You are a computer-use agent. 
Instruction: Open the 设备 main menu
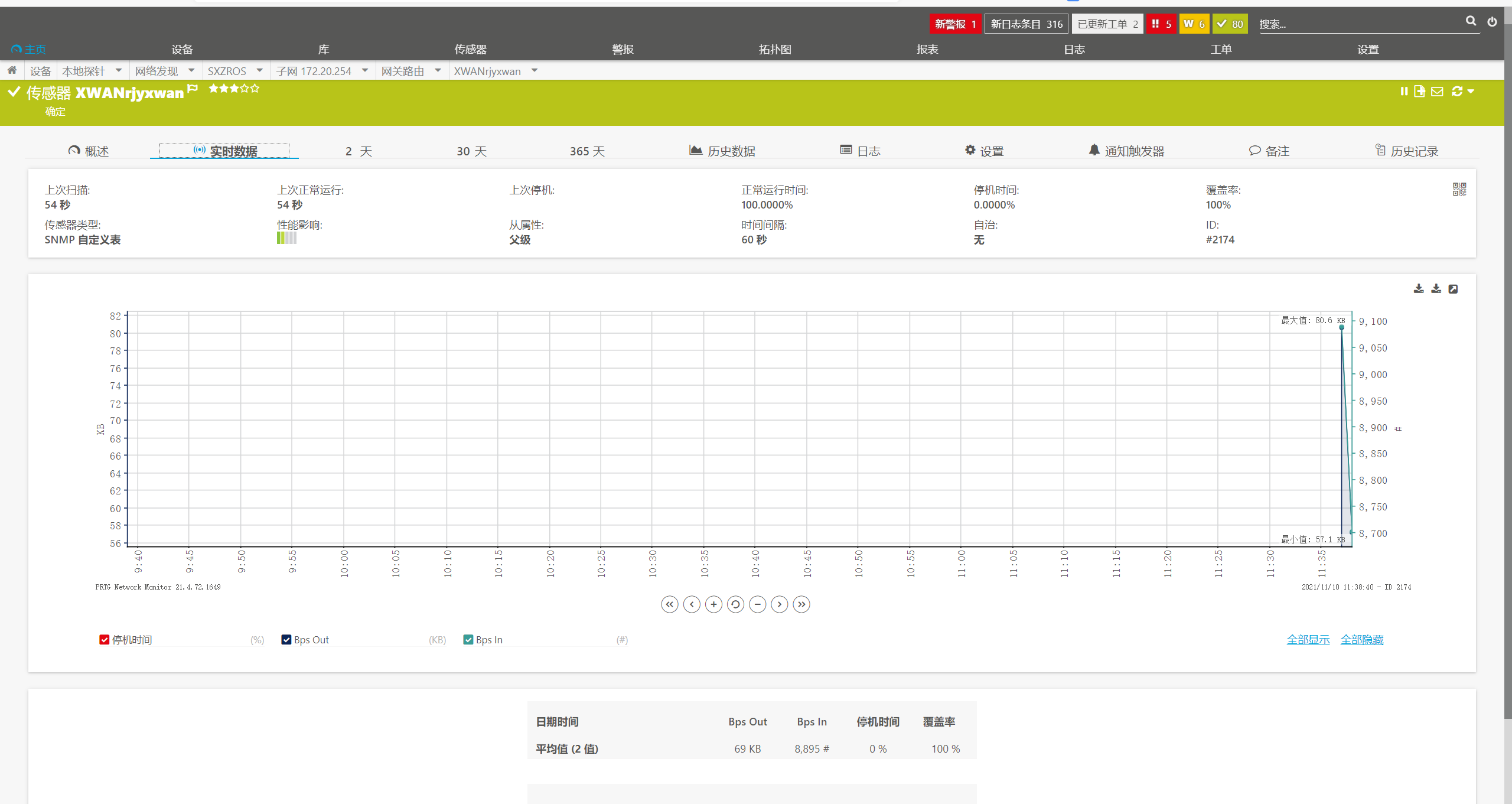click(x=182, y=50)
